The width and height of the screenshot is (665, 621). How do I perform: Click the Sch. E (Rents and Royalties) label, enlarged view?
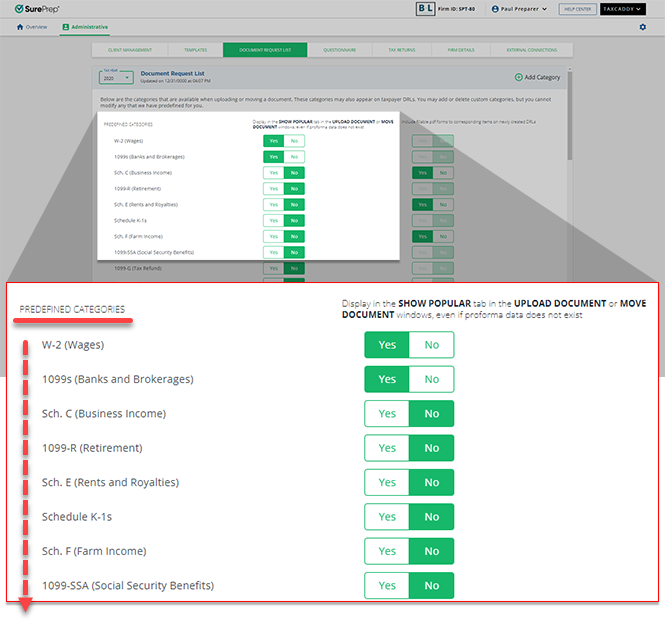tap(110, 482)
